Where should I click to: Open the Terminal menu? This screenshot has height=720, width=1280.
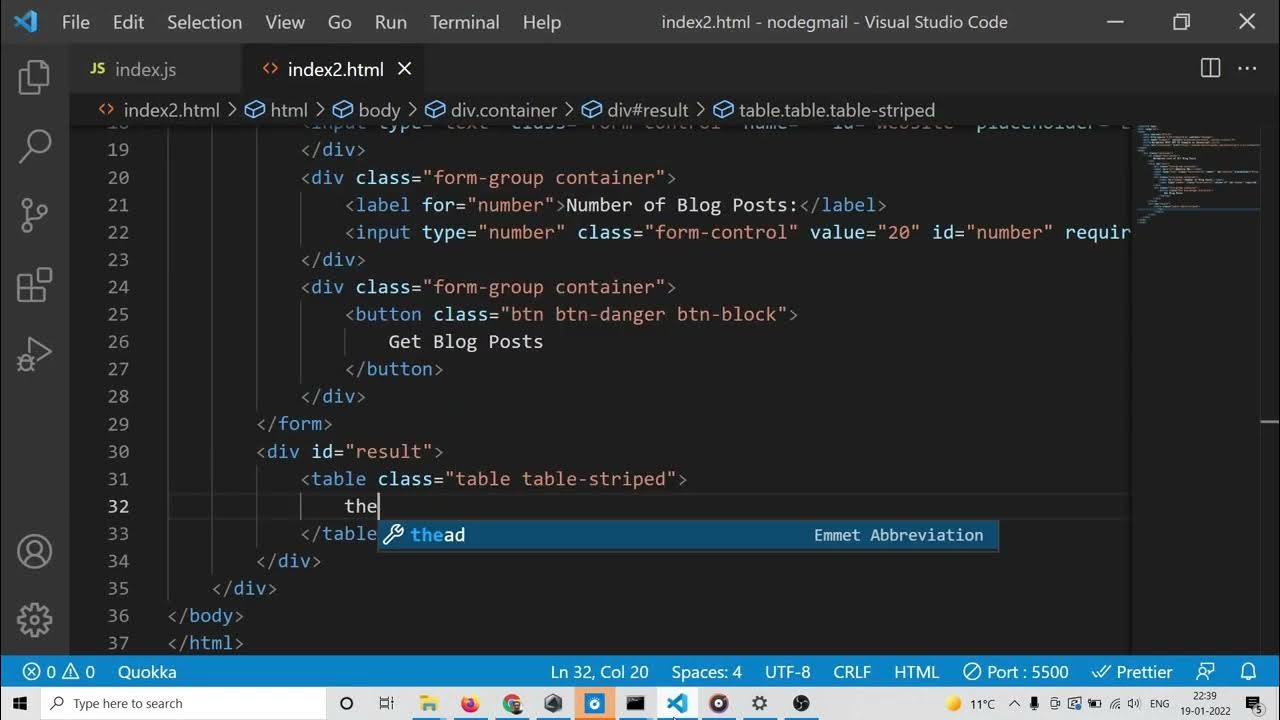tap(464, 22)
